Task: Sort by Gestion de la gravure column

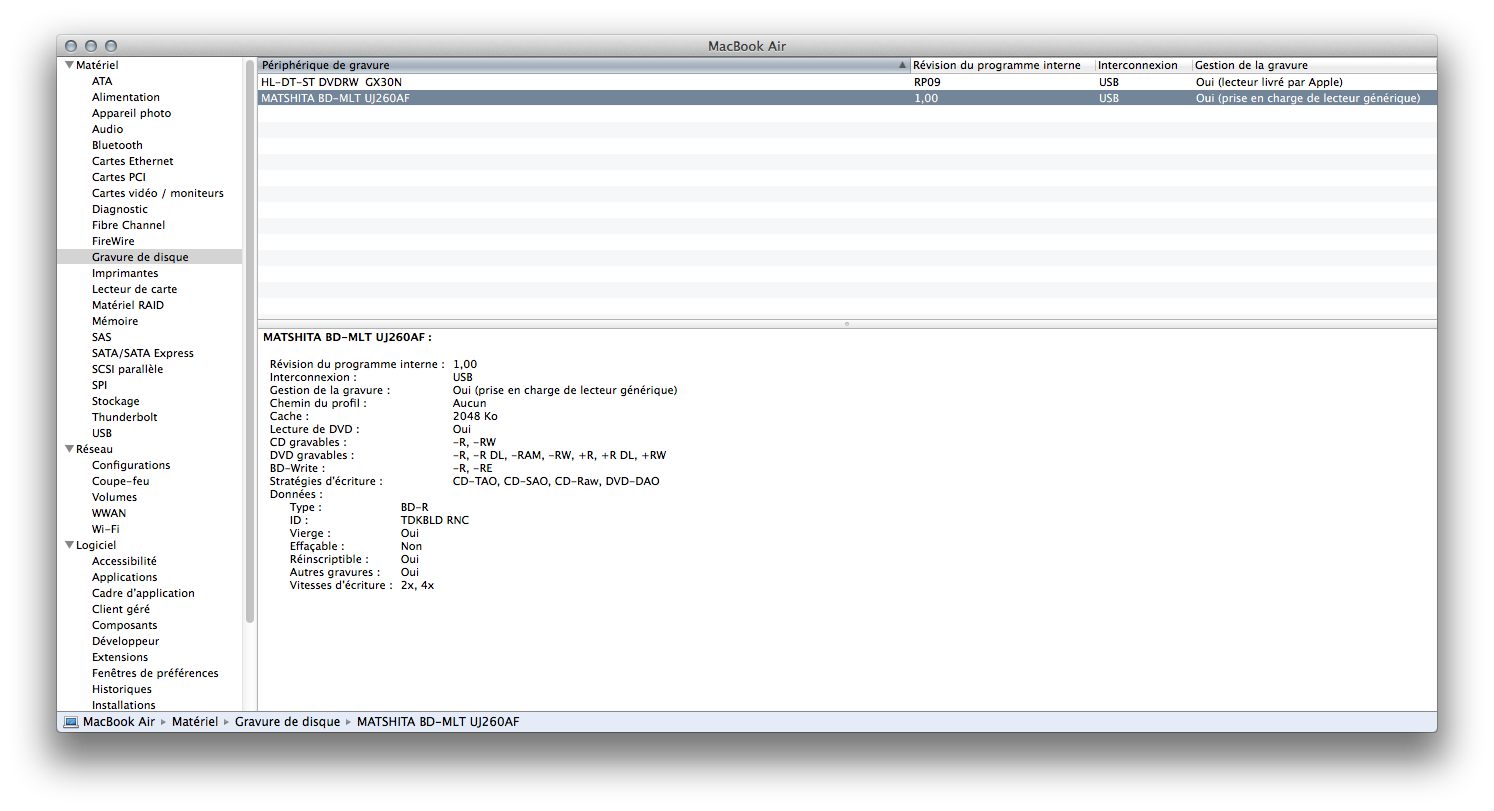Action: (x=1314, y=65)
